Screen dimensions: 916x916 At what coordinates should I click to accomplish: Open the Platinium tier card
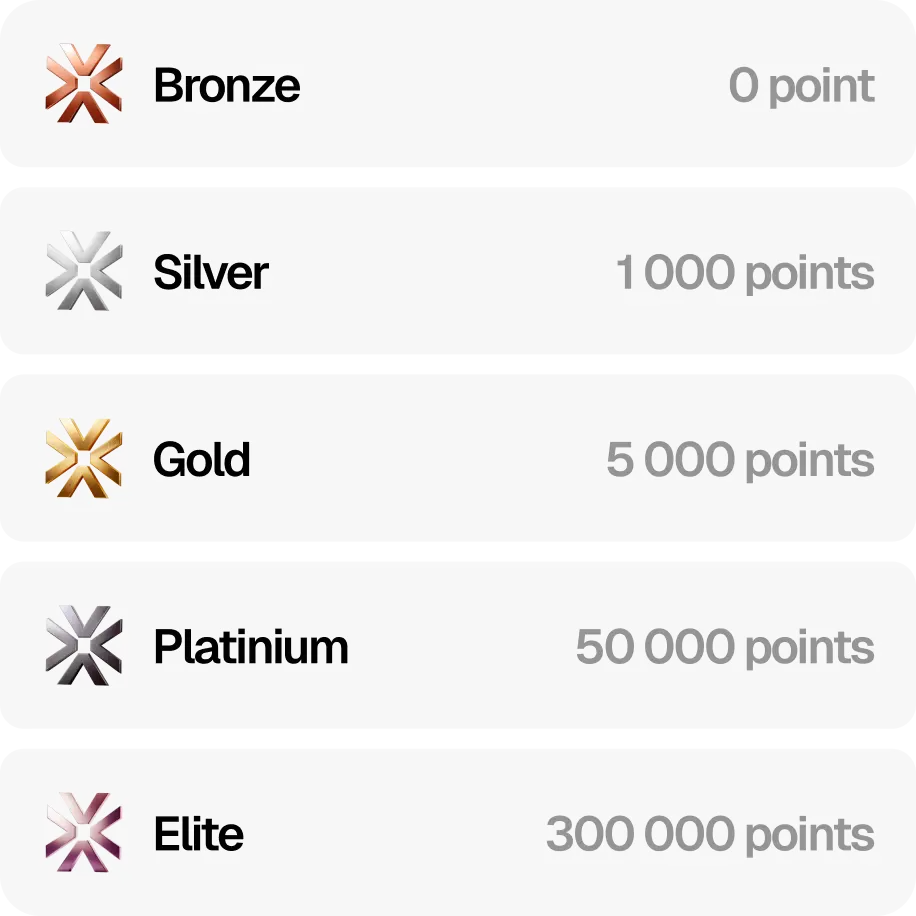pyautogui.click(x=458, y=645)
